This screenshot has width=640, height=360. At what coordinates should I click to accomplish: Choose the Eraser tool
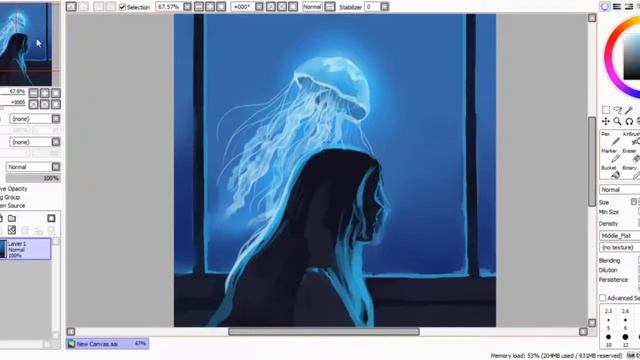tap(631, 156)
